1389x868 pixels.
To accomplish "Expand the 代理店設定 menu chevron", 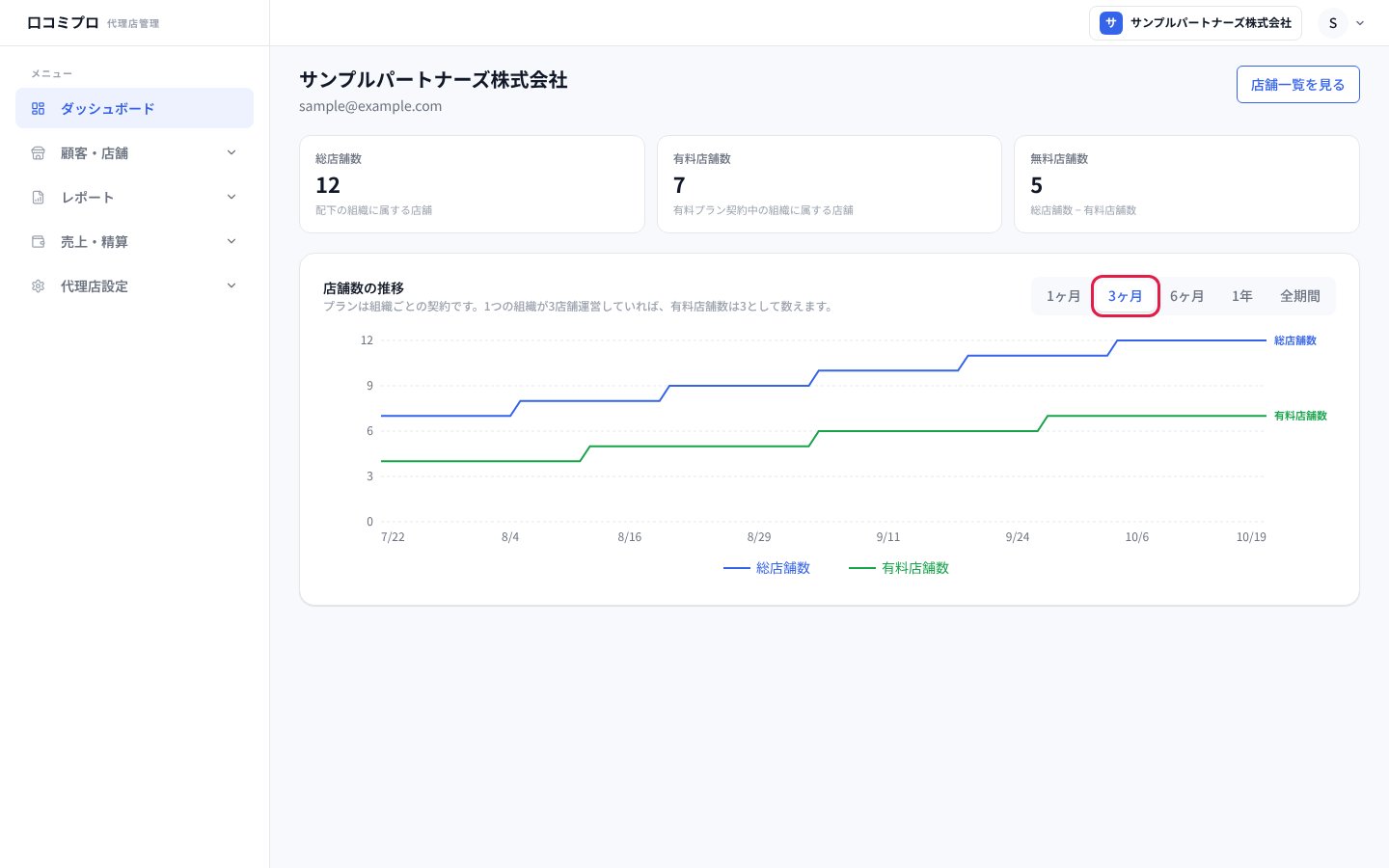I will point(231,285).
